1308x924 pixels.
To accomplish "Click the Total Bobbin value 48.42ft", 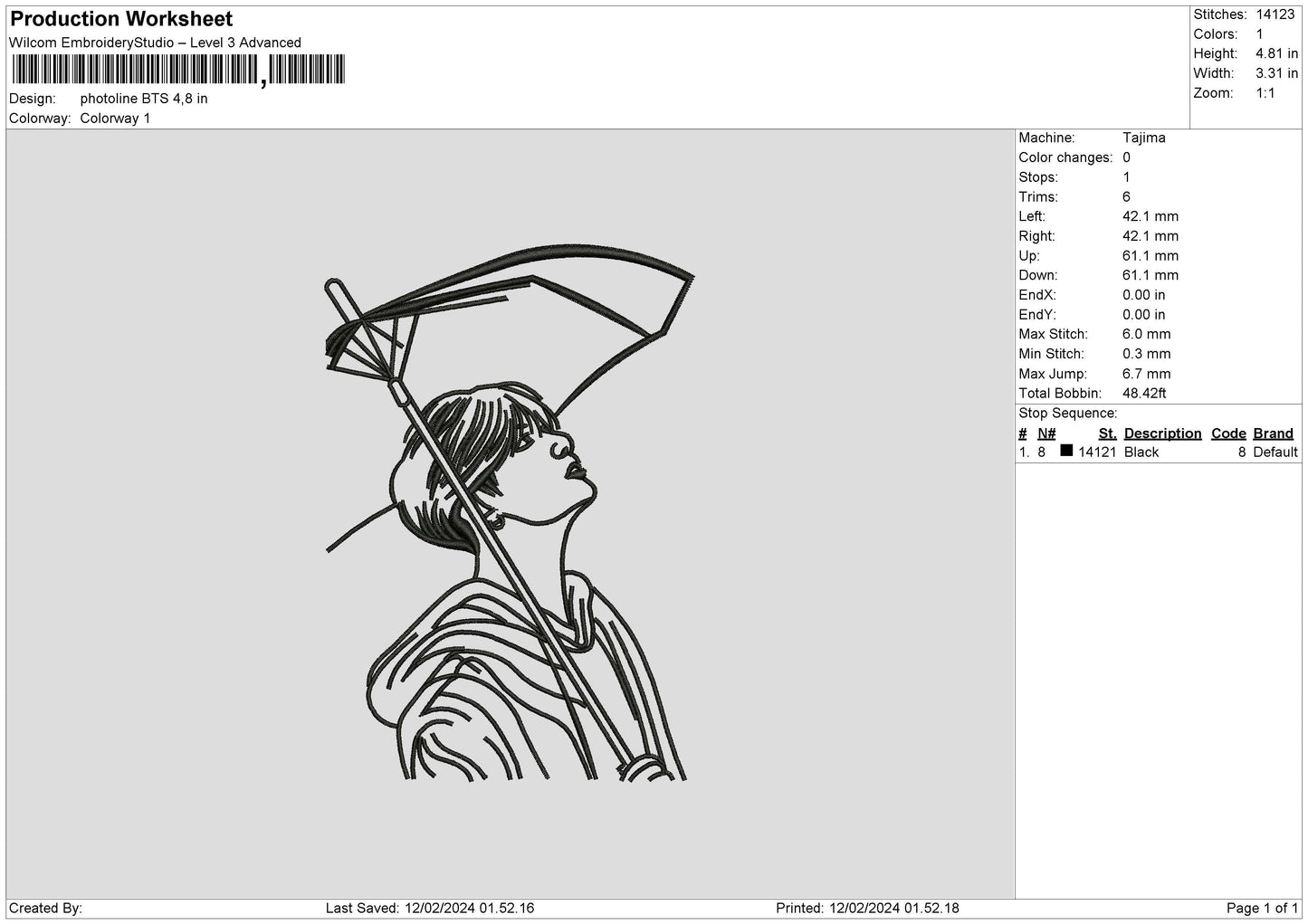I will (x=1144, y=394).
